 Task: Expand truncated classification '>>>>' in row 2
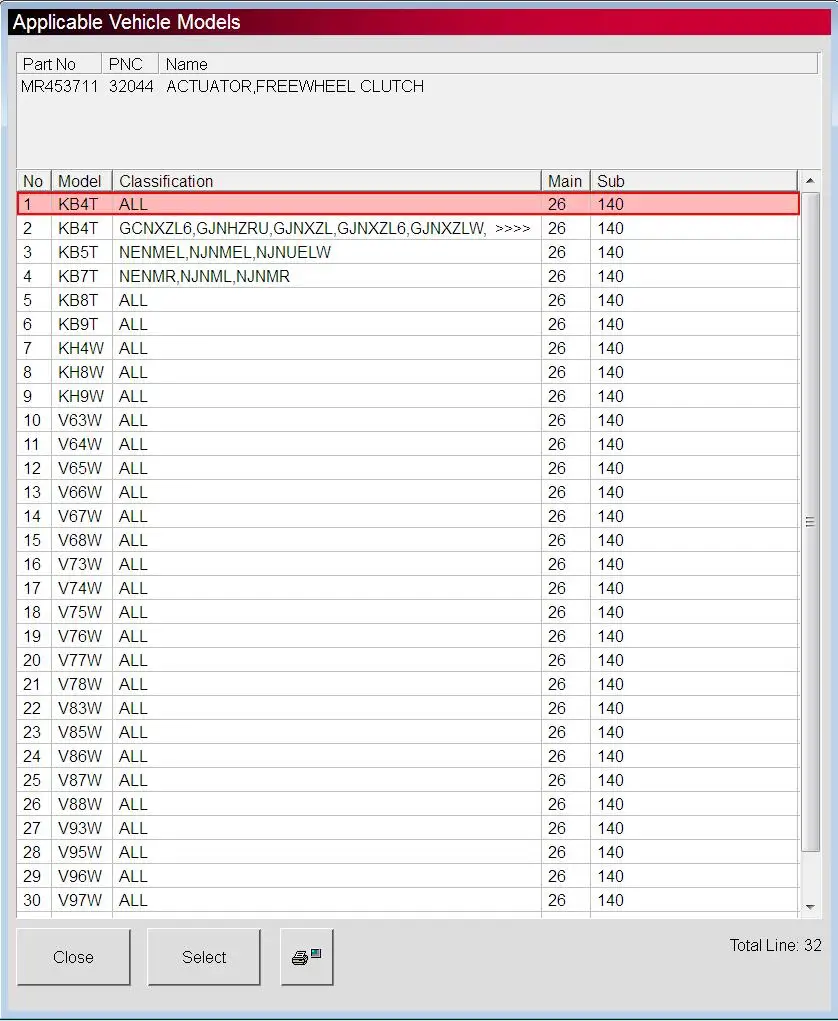click(512, 229)
